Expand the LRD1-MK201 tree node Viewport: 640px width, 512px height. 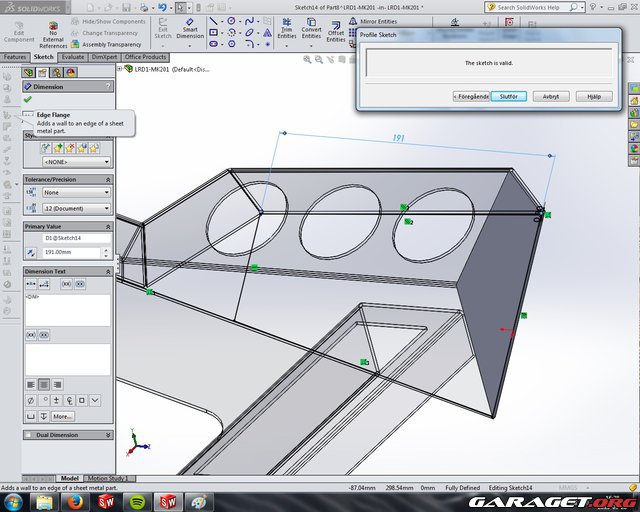120,69
